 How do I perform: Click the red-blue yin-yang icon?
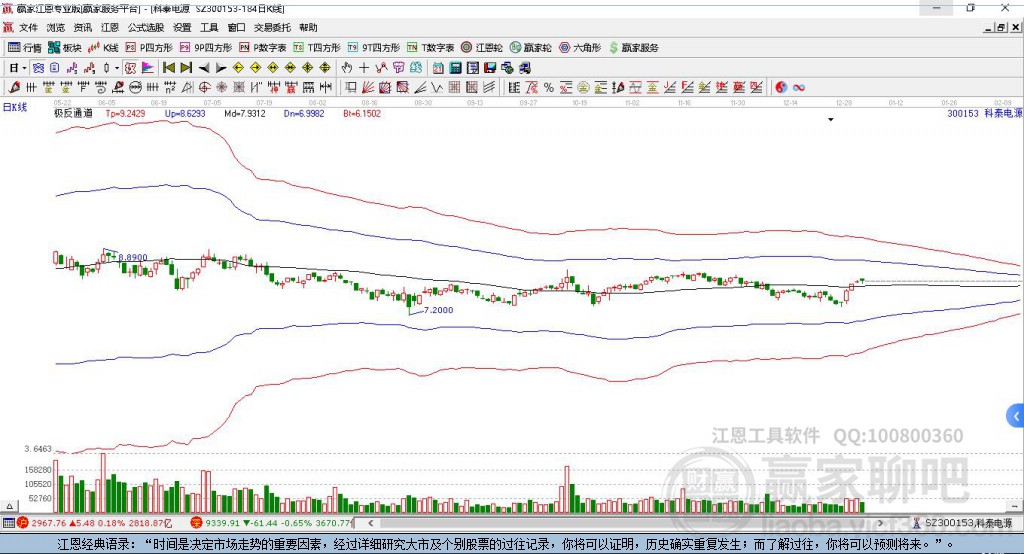[781, 88]
